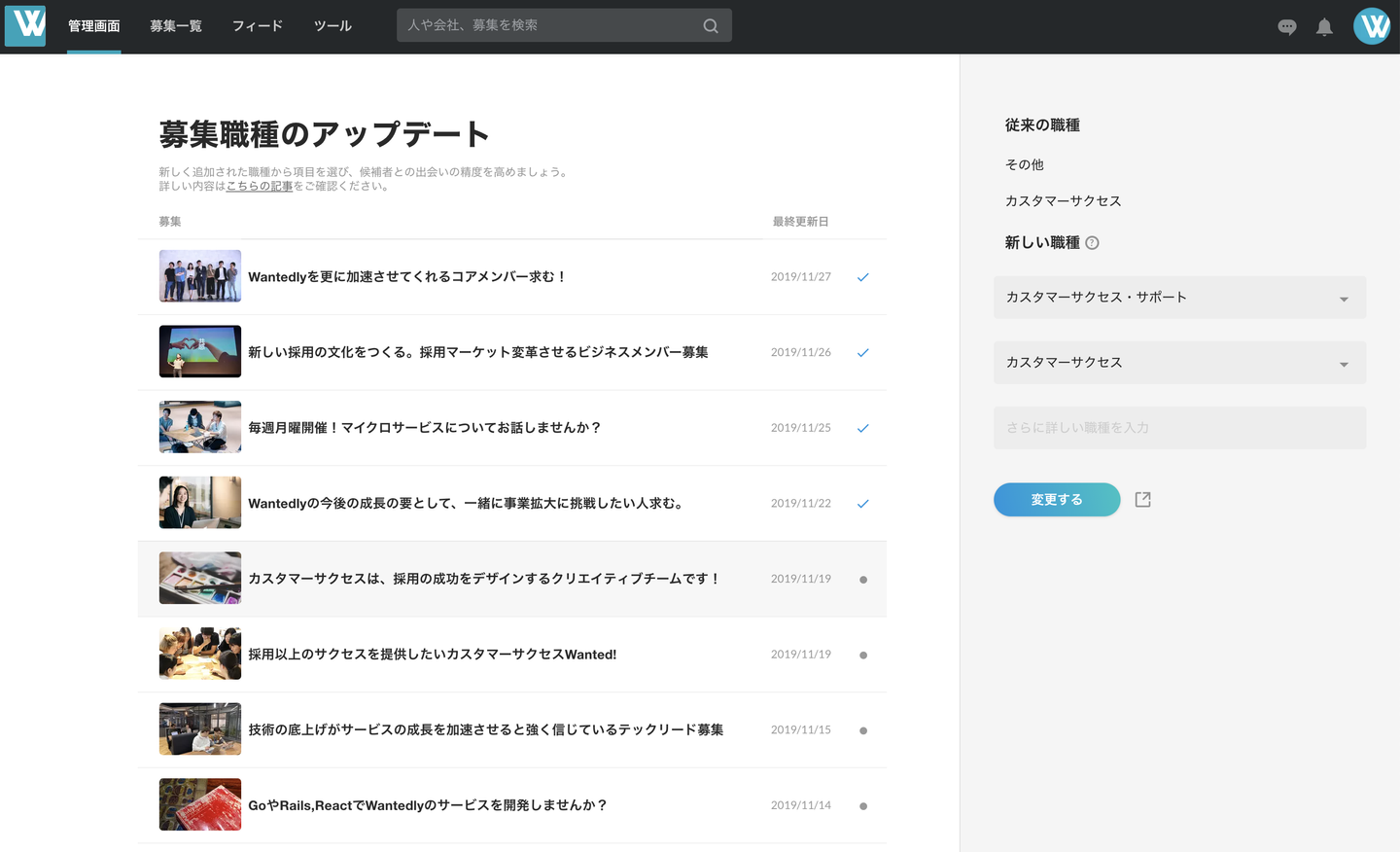Click the help icon beside 新しい職種

click(1092, 243)
